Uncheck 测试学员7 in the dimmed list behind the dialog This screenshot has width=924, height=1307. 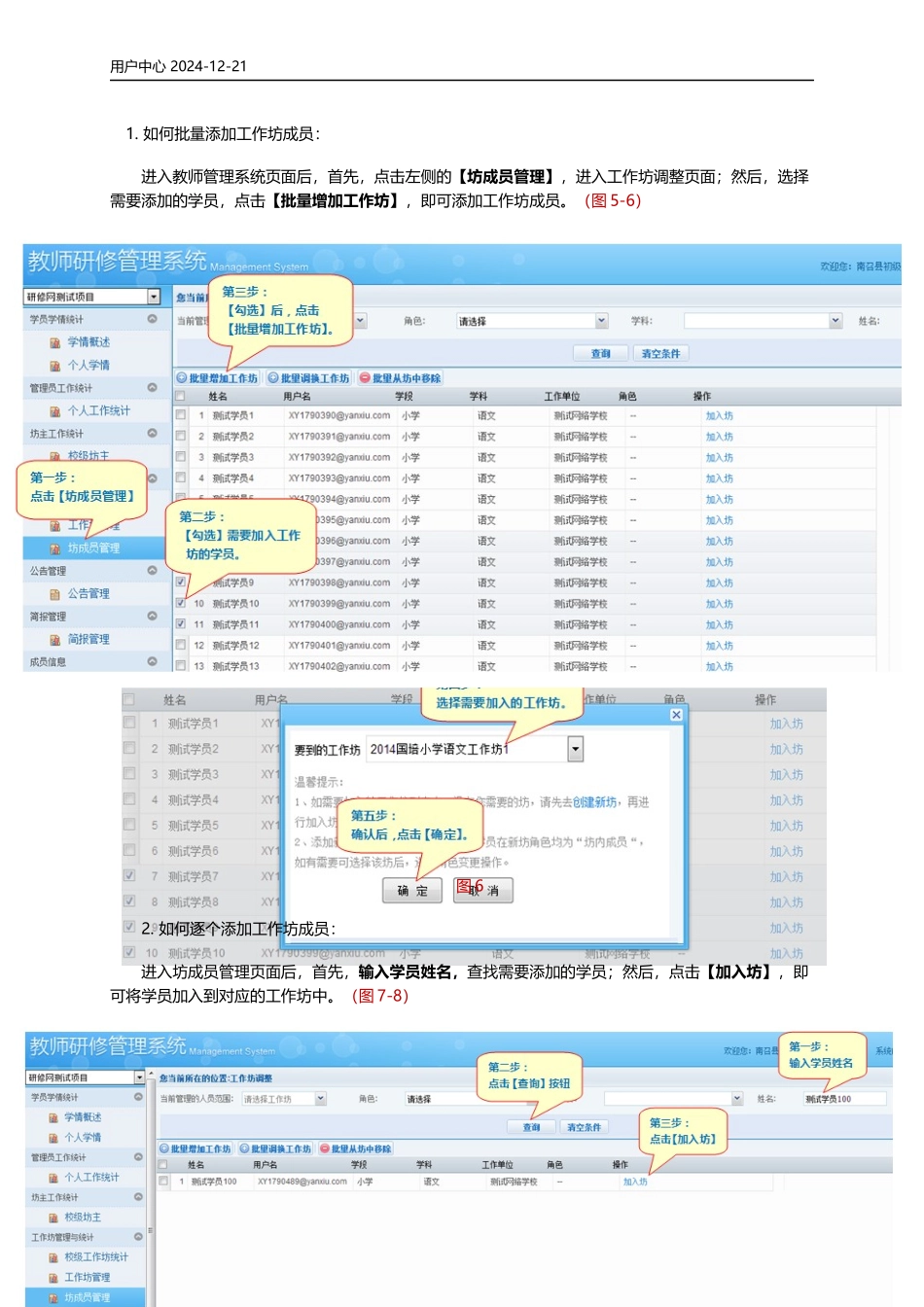click(129, 875)
